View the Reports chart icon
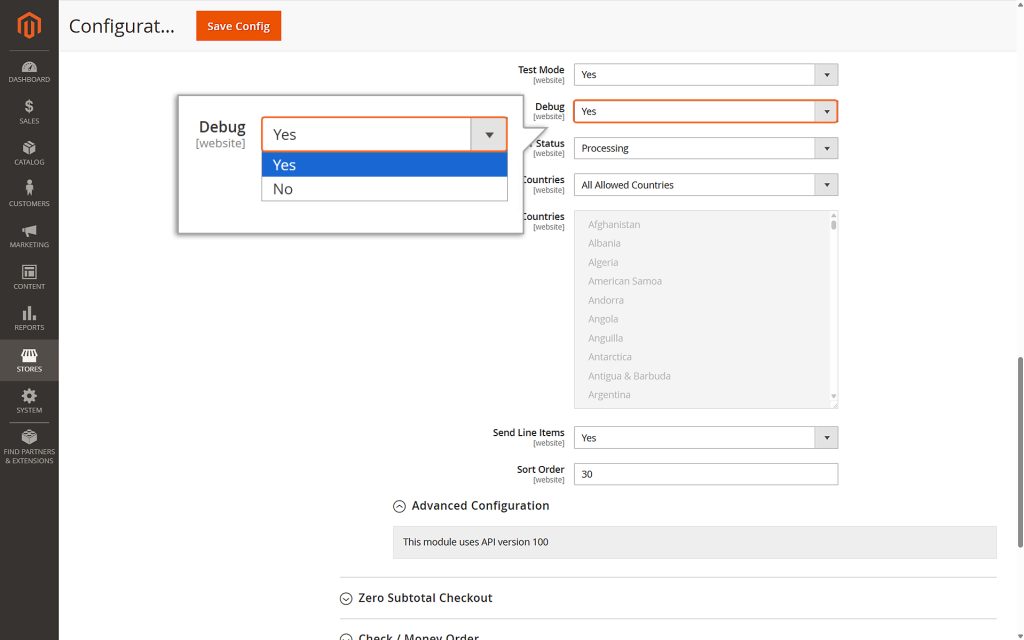Image resolution: width=1024 pixels, height=640 pixels. point(29,316)
